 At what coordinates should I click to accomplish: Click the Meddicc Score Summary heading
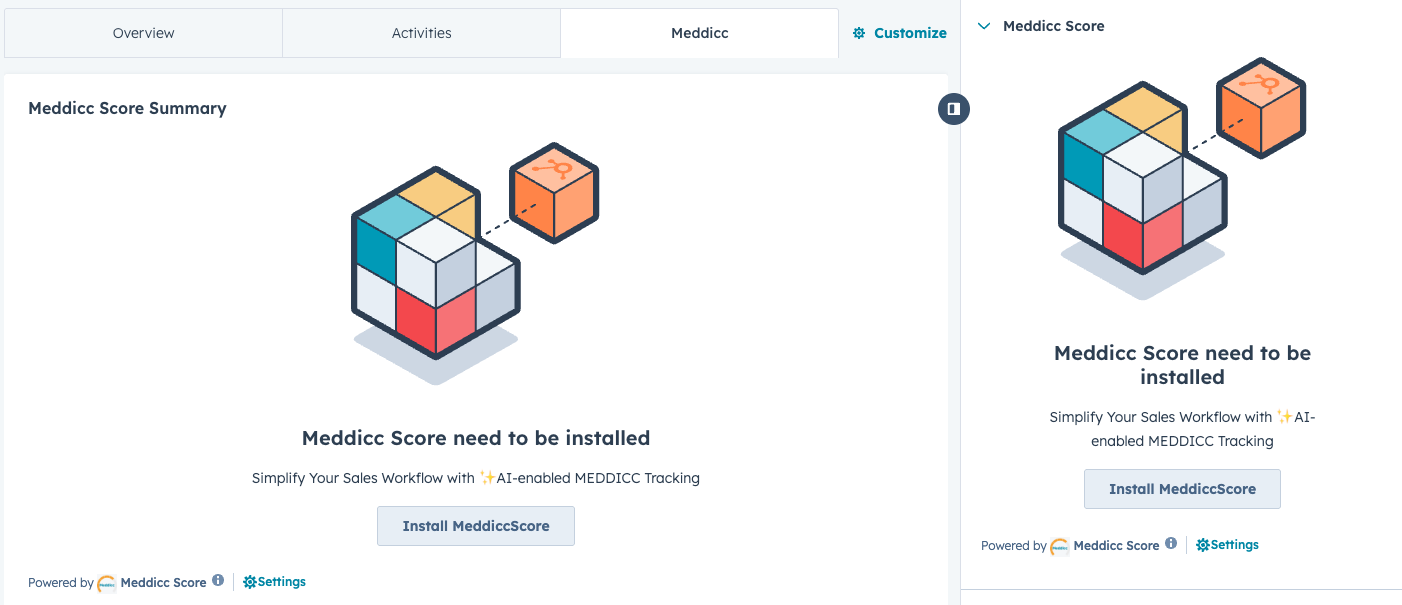126,108
